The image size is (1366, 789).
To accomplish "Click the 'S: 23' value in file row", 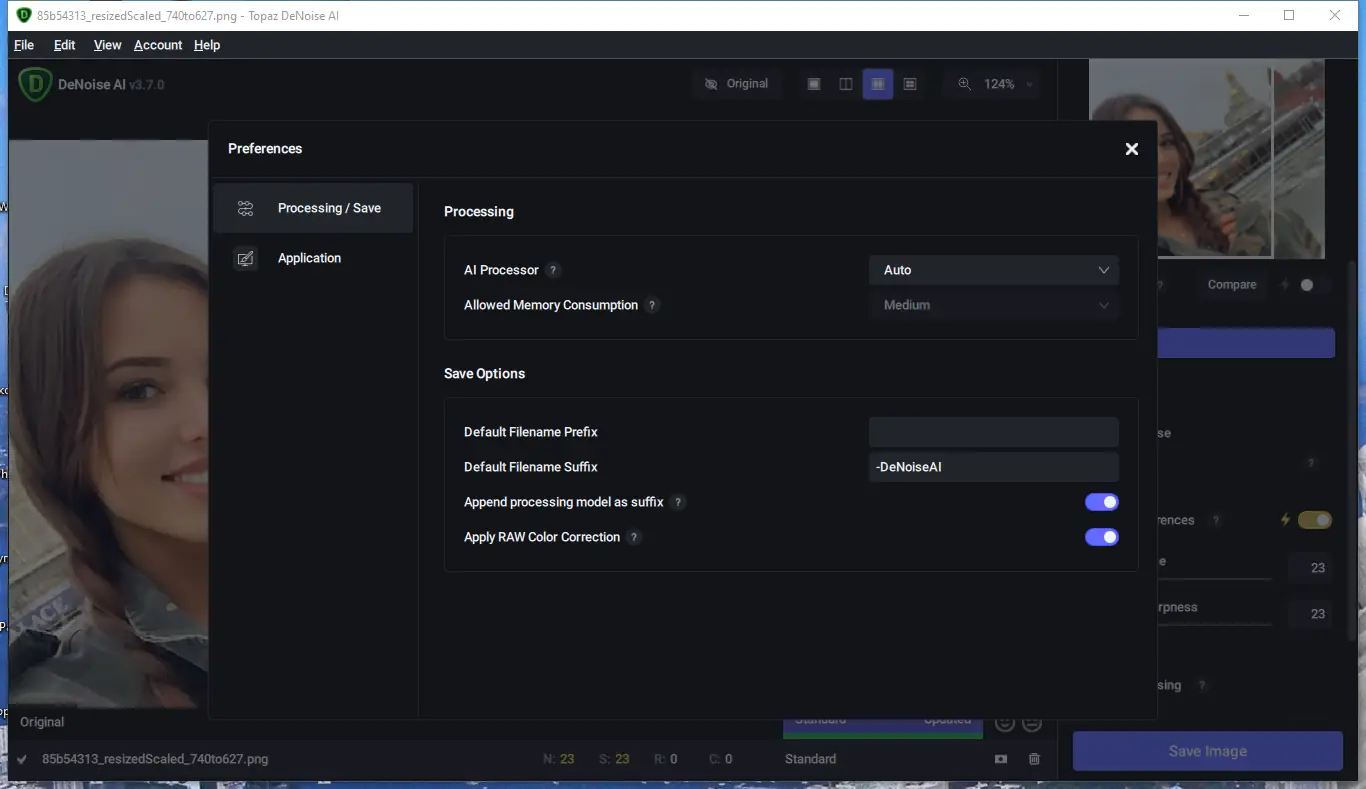I will coord(614,759).
